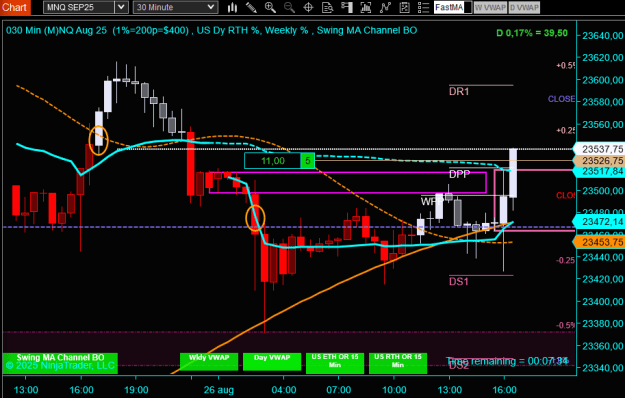This screenshot has width=625, height=398.
Task: Click the Wkly VWAP green button
Action: [209, 361]
